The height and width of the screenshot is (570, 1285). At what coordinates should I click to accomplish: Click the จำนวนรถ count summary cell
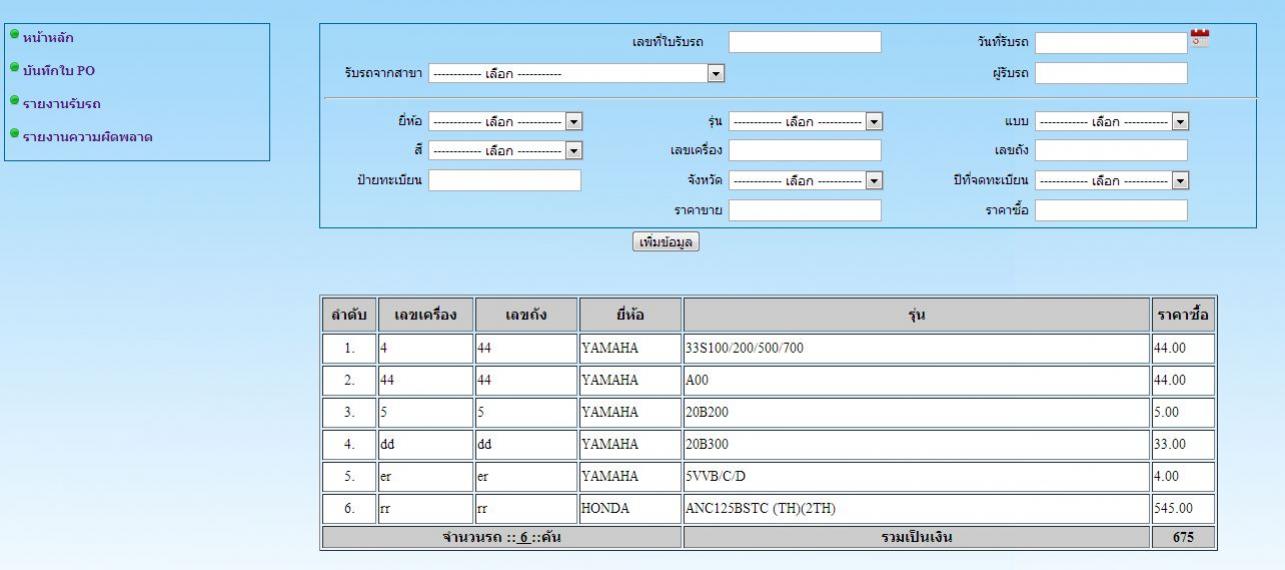coord(502,538)
